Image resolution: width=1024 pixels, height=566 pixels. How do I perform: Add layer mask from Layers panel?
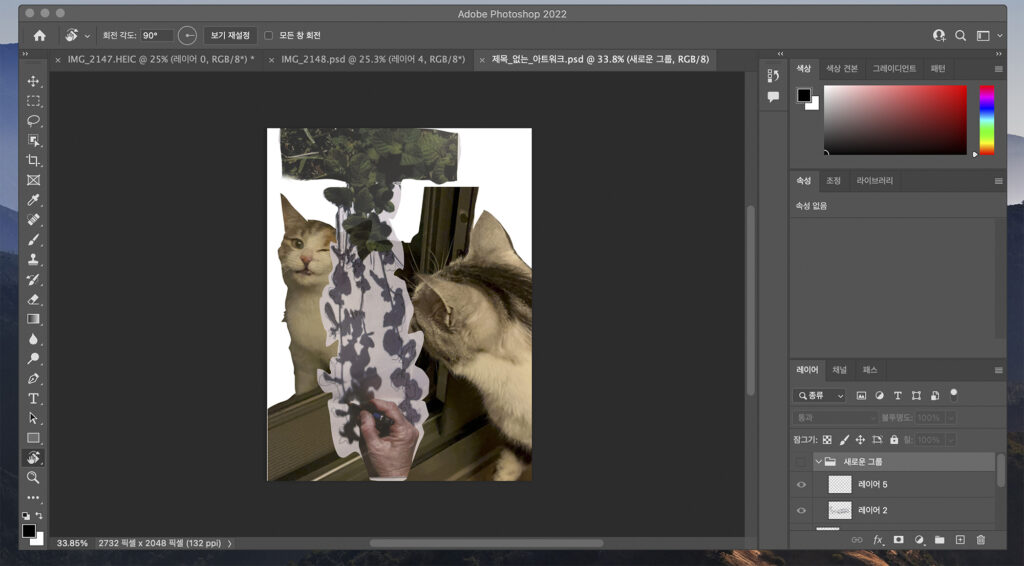898,540
